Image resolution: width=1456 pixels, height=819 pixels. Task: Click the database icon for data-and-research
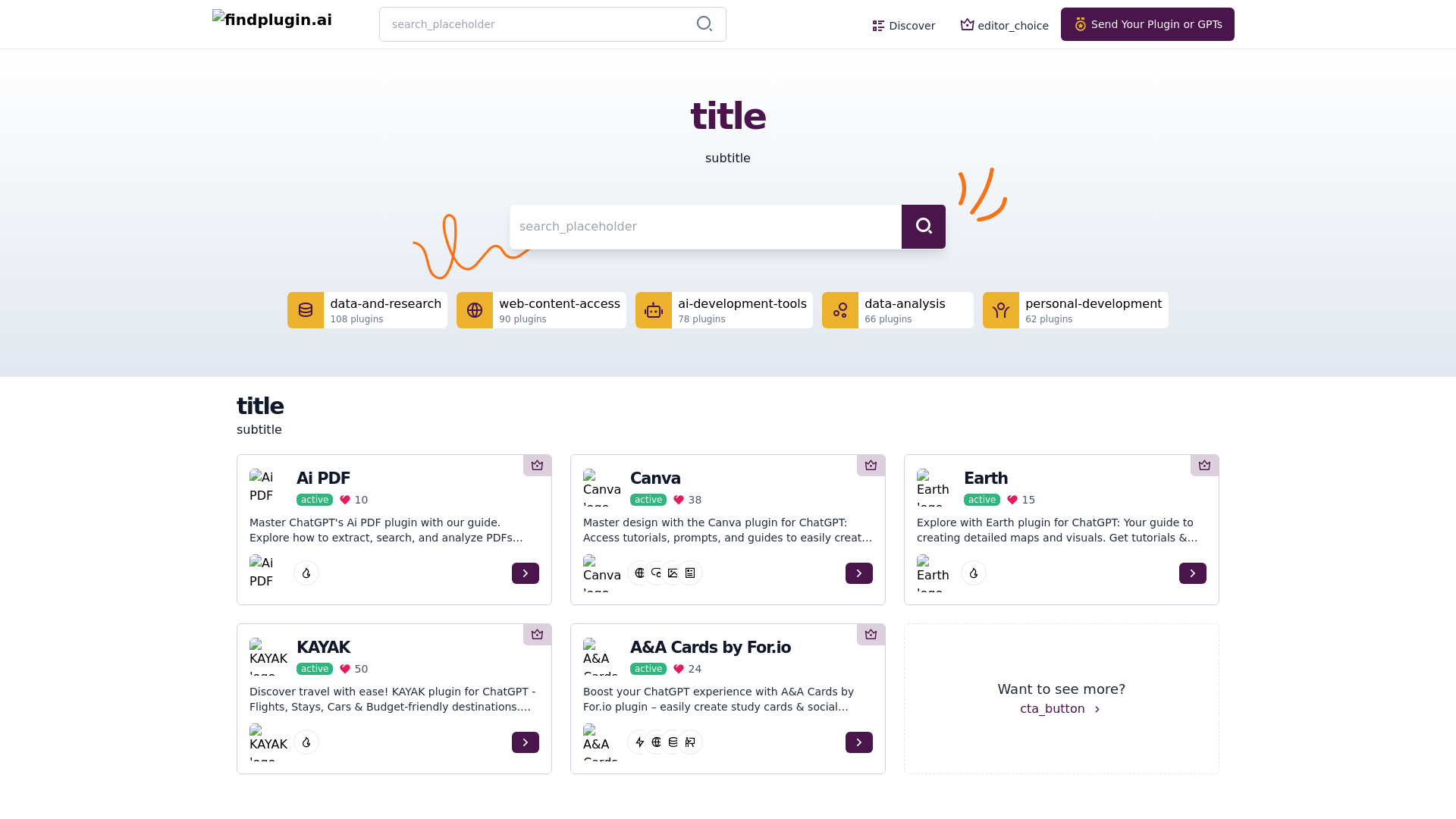click(x=306, y=310)
